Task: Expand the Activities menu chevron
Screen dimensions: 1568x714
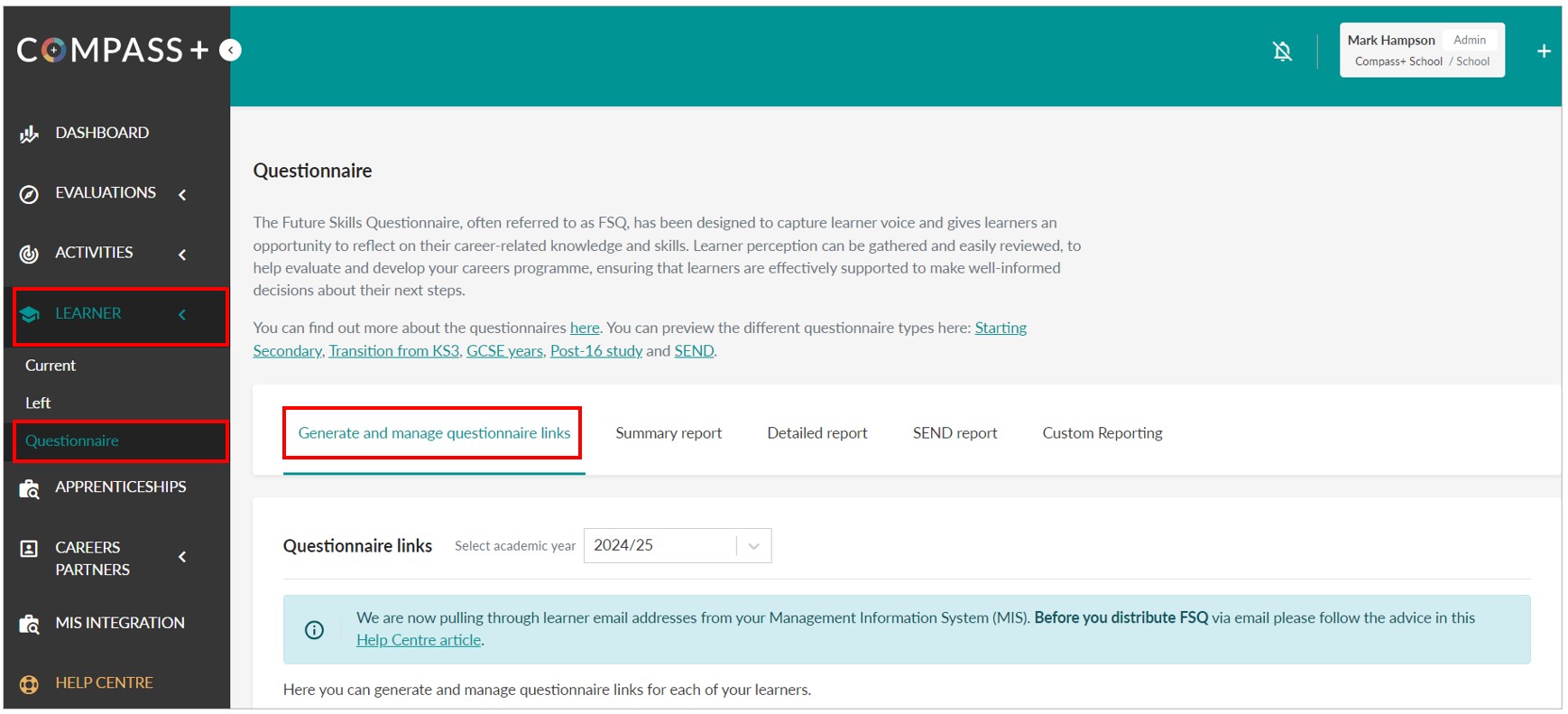Action: pyautogui.click(x=182, y=255)
